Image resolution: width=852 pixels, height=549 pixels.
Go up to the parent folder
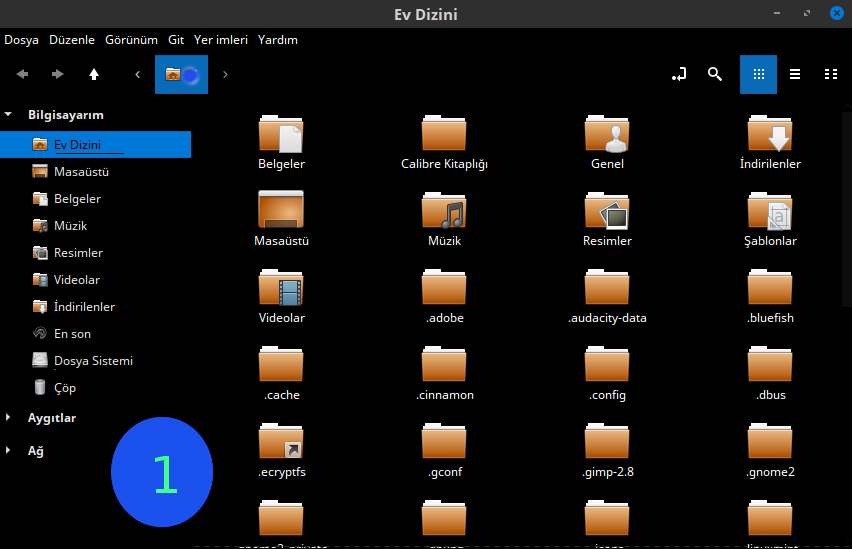click(94, 74)
